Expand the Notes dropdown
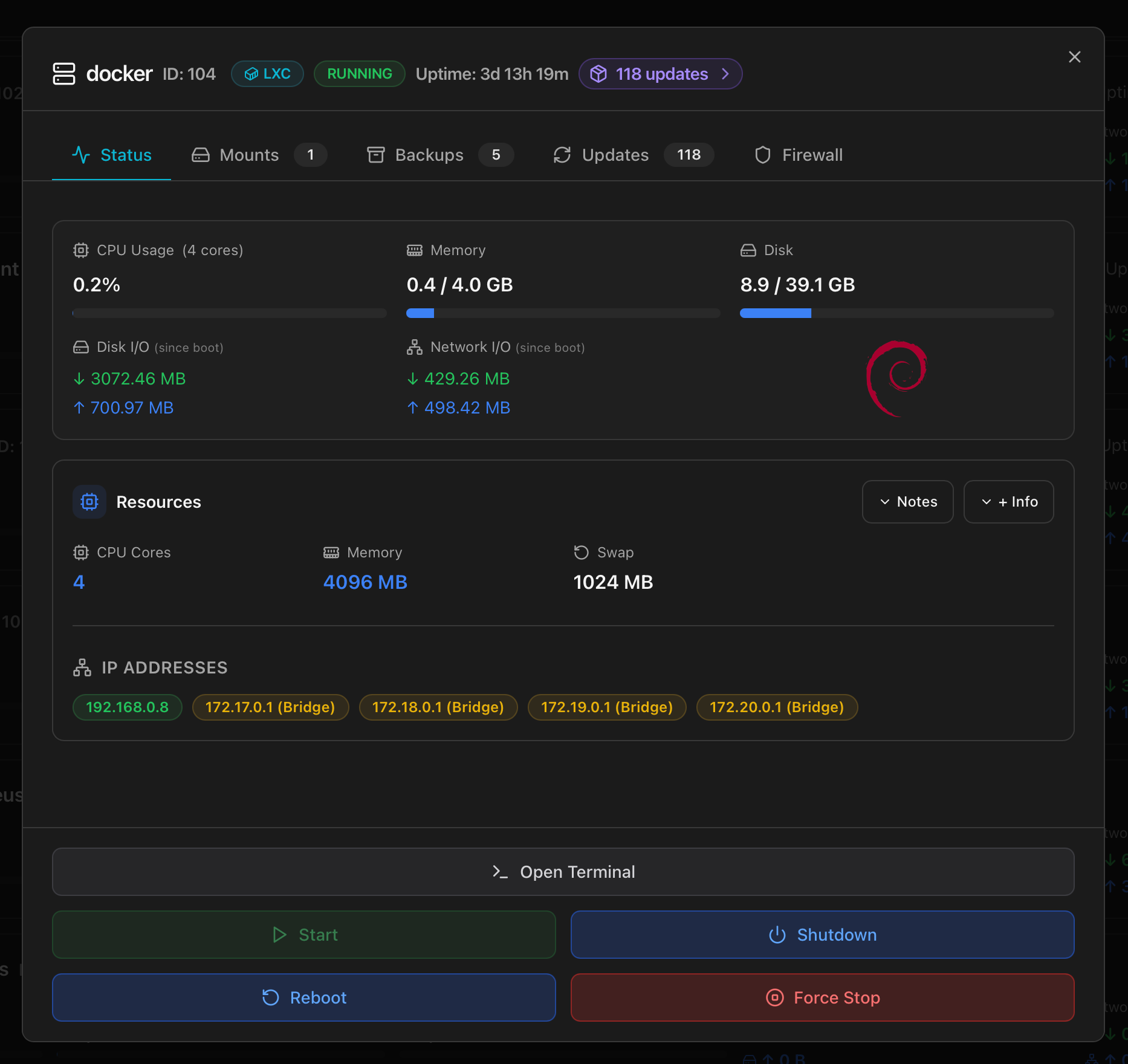Screen dimensions: 1128x1064 [x=908, y=502]
